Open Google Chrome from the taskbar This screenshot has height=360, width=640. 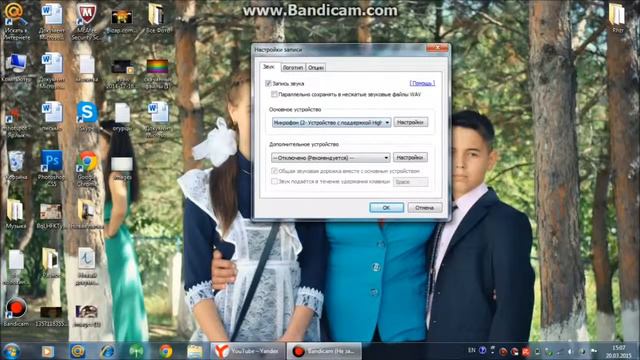(166, 351)
